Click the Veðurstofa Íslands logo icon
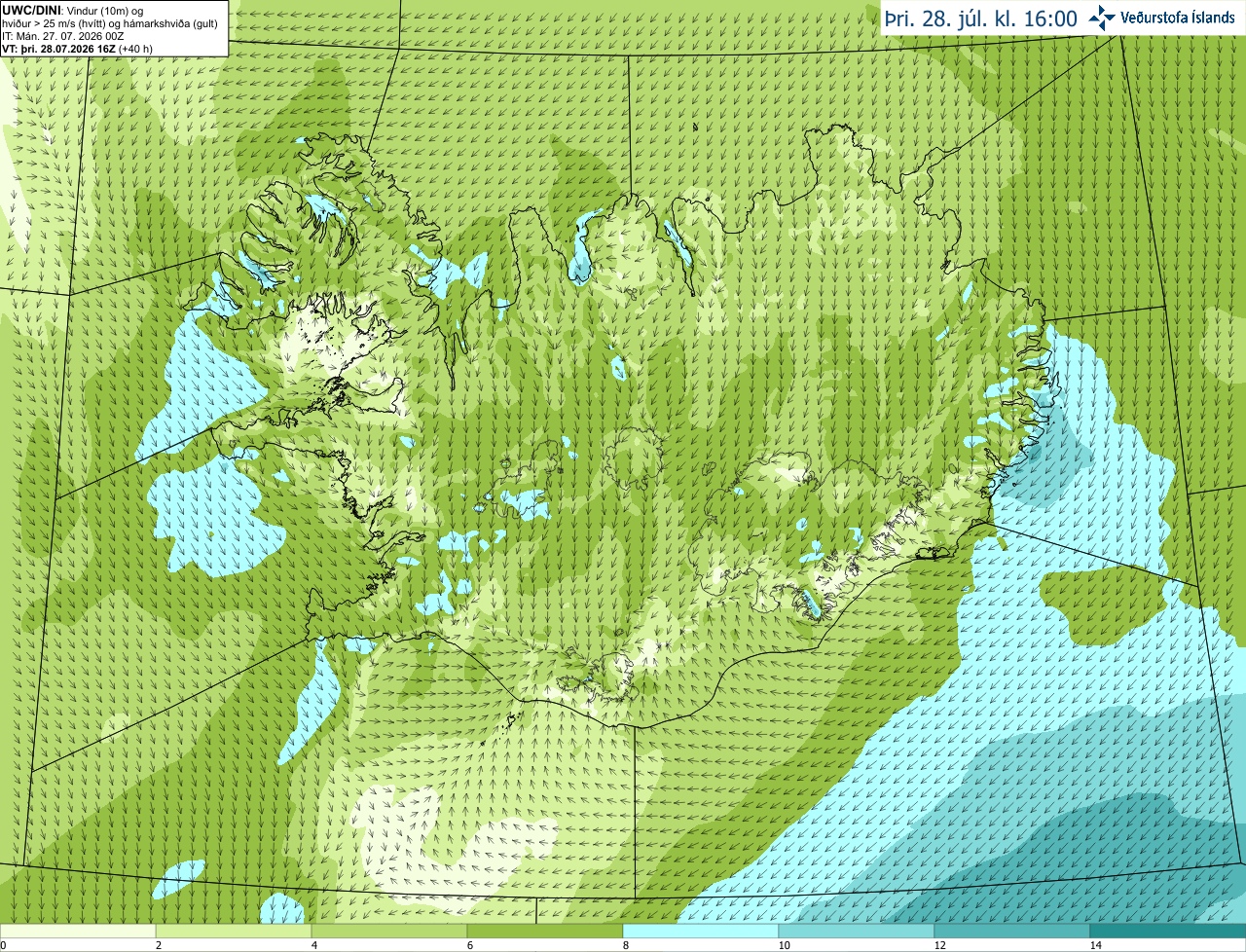This screenshot has height=952, width=1246. 1102,18
